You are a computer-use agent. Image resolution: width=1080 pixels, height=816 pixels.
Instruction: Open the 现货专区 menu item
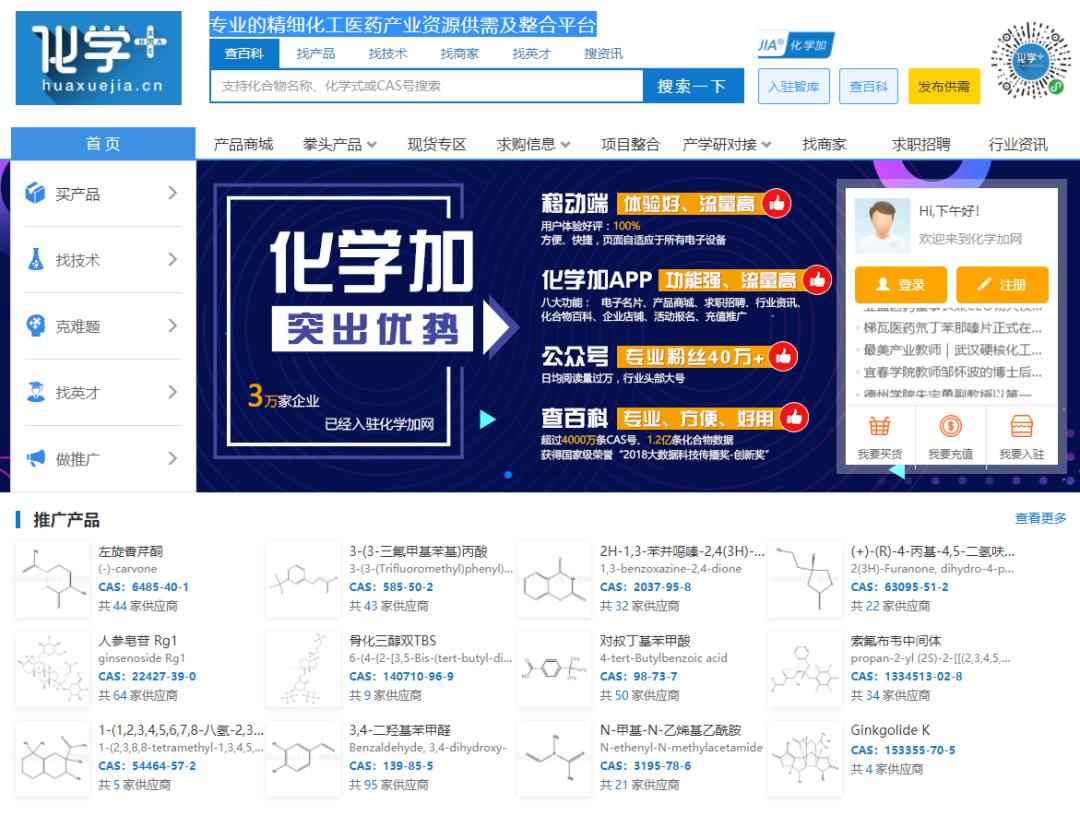[x=437, y=145]
